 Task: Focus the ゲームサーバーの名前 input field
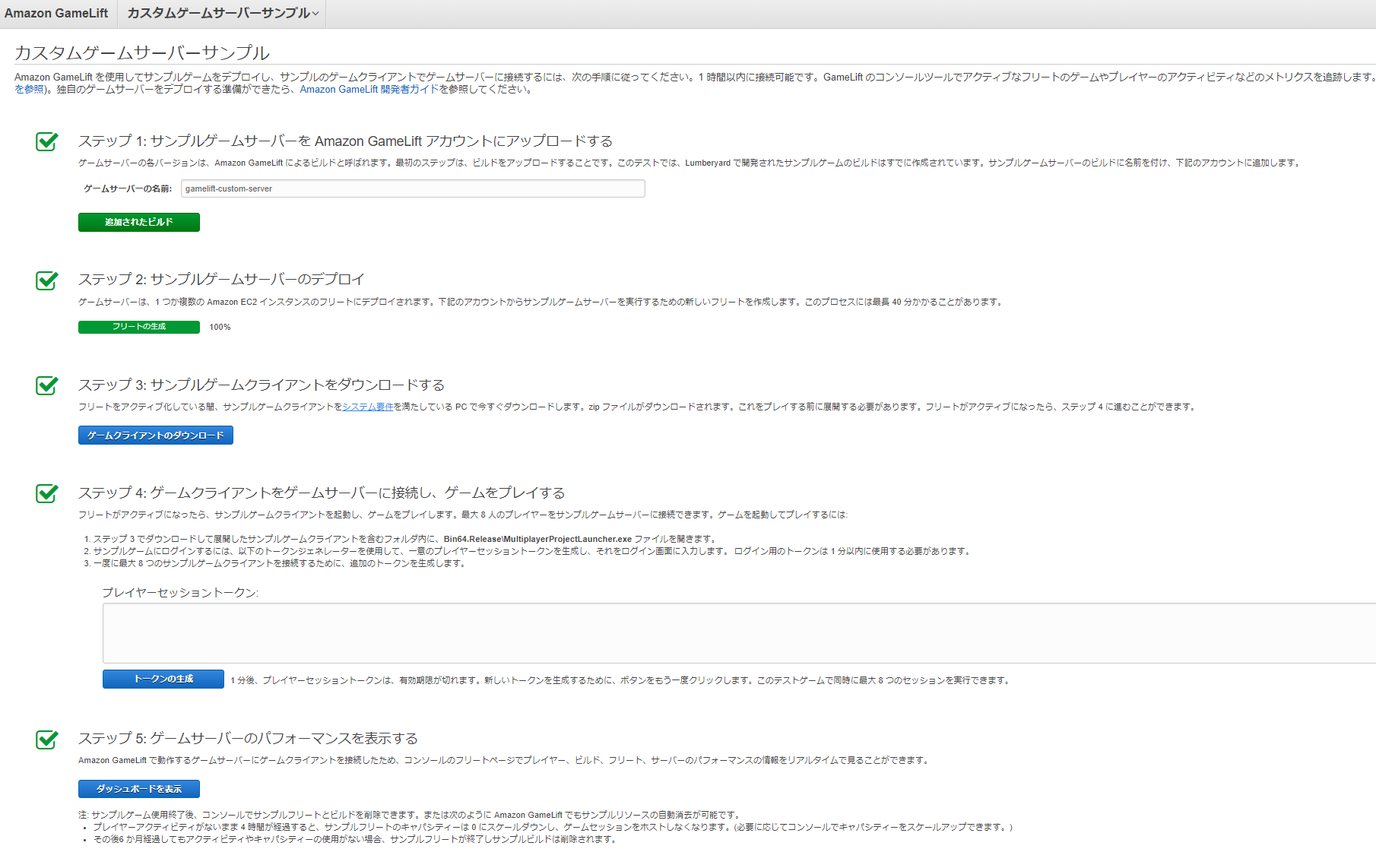coord(413,188)
